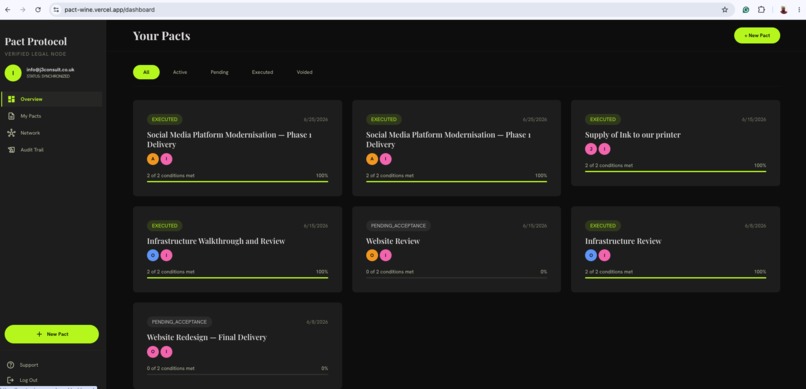Viewport: 806px width, 389px height.
Task: Open the Chrome three-dot menu
Action: pos(798,10)
